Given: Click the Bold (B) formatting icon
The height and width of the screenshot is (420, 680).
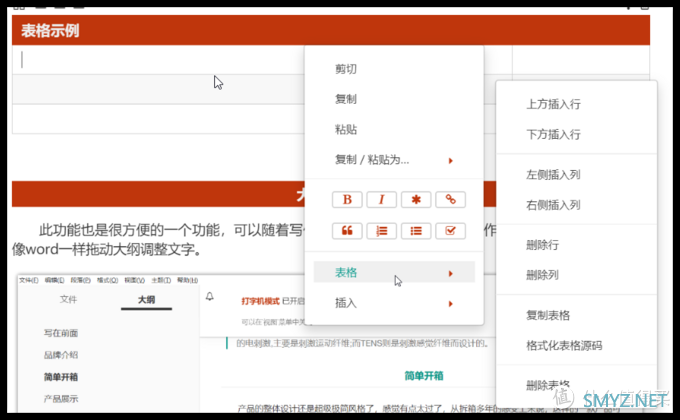Looking at the screenshot, I should pos(347,199).
